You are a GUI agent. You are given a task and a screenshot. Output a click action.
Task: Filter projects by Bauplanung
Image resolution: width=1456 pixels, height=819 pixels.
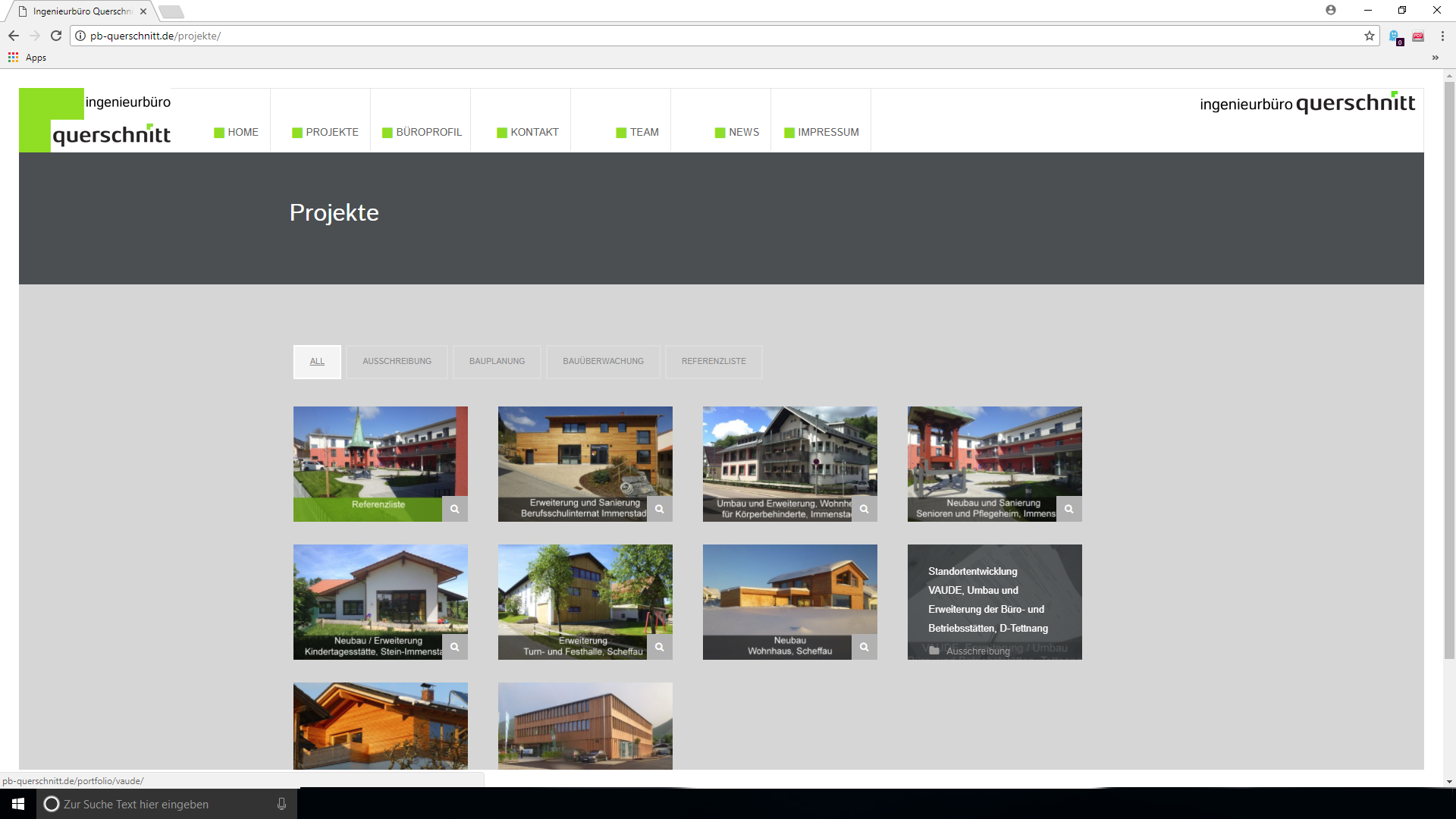[497, 362]
